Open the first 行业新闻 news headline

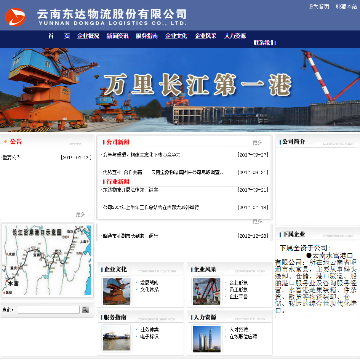pos(130,190)
